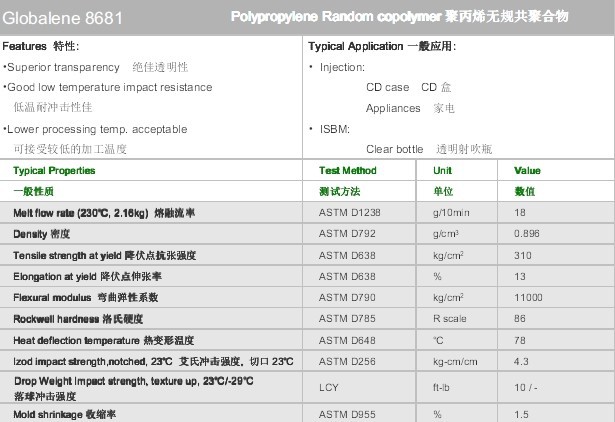
Task: Click 'ASTM D1238' test method cell
Action: [349, 213]
